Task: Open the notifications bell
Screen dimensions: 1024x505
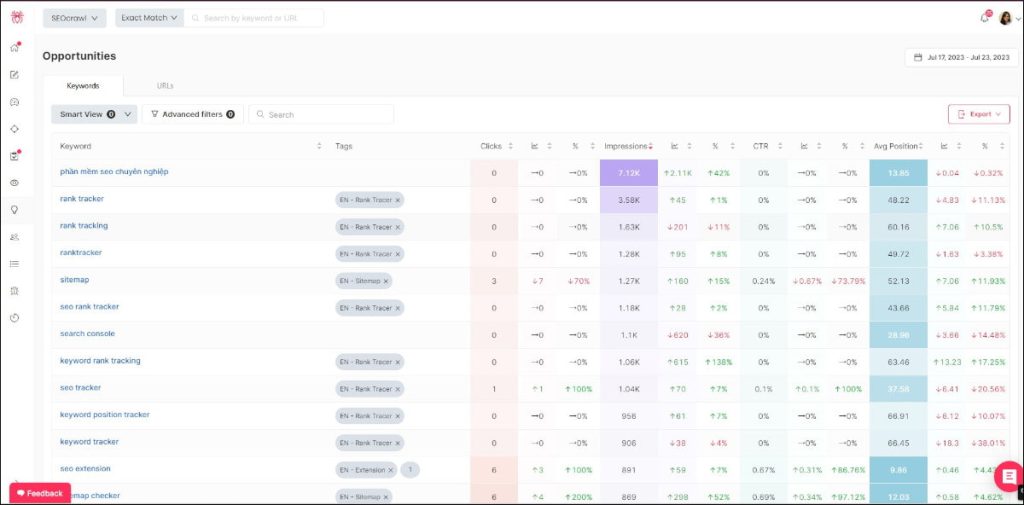Action: click(984, 18)
